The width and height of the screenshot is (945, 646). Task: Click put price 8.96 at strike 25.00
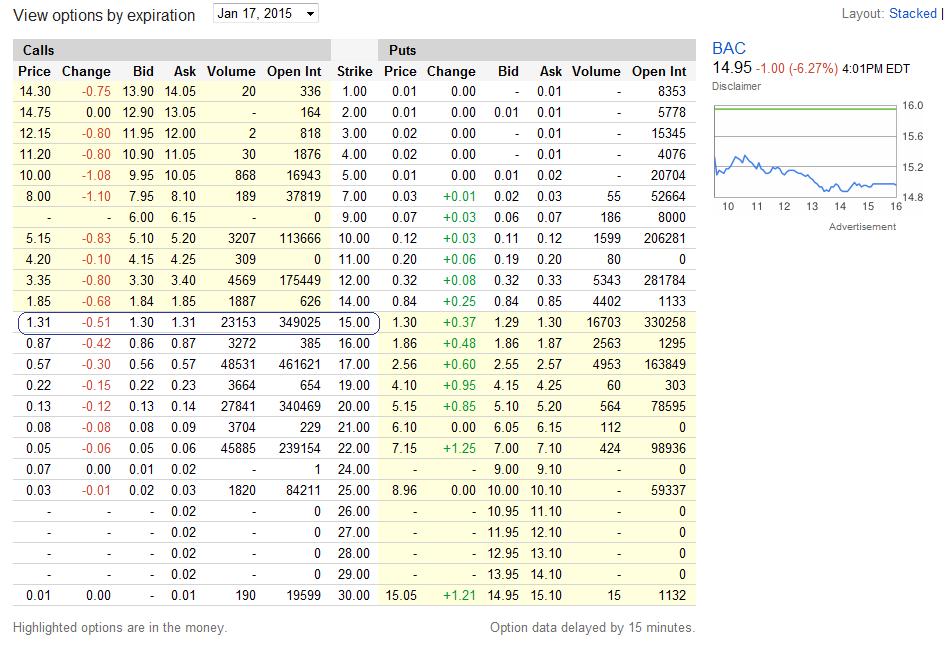pos(404,491)
